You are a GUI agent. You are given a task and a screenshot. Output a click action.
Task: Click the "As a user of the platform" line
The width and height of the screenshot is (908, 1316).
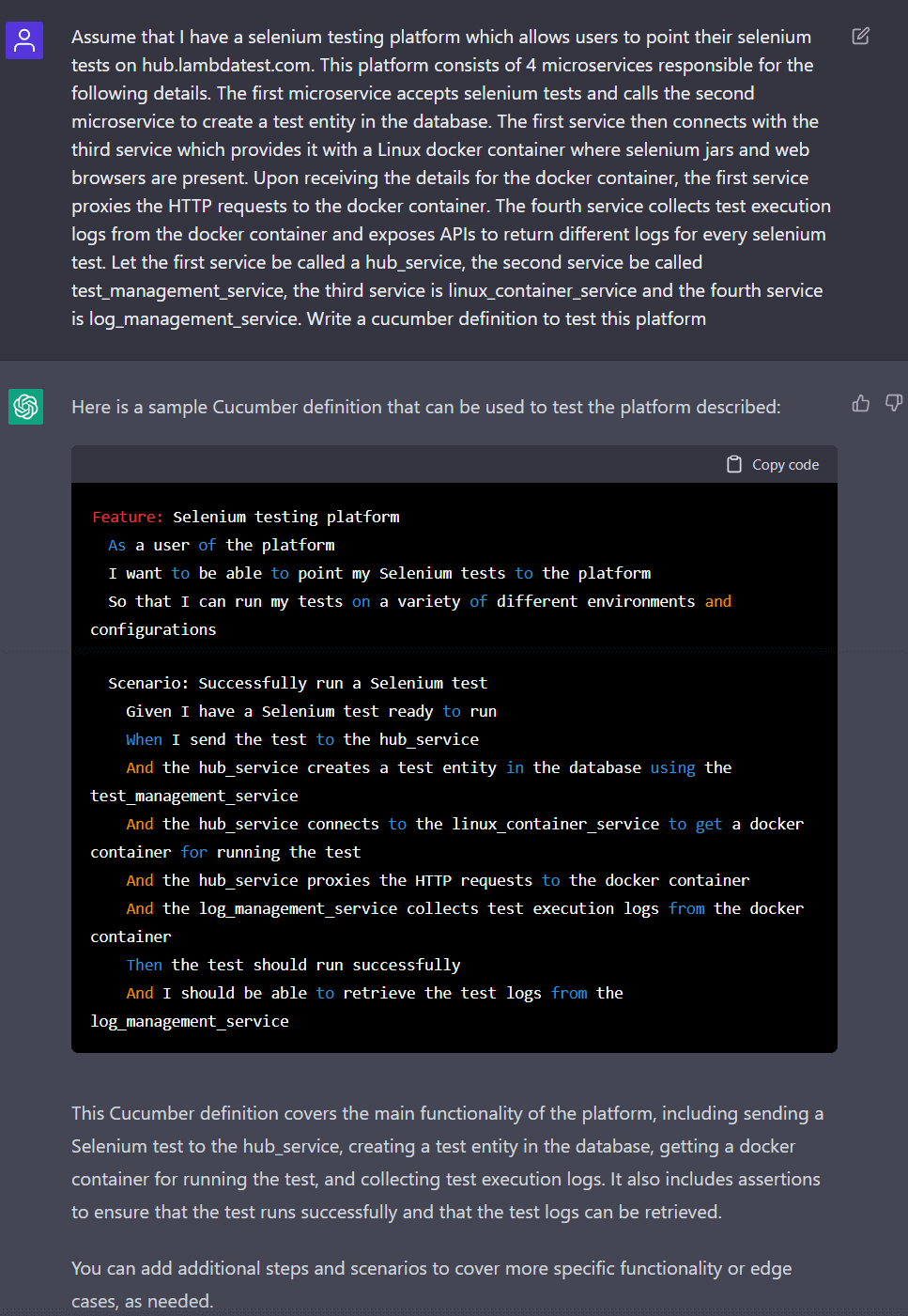coord(221,546)
